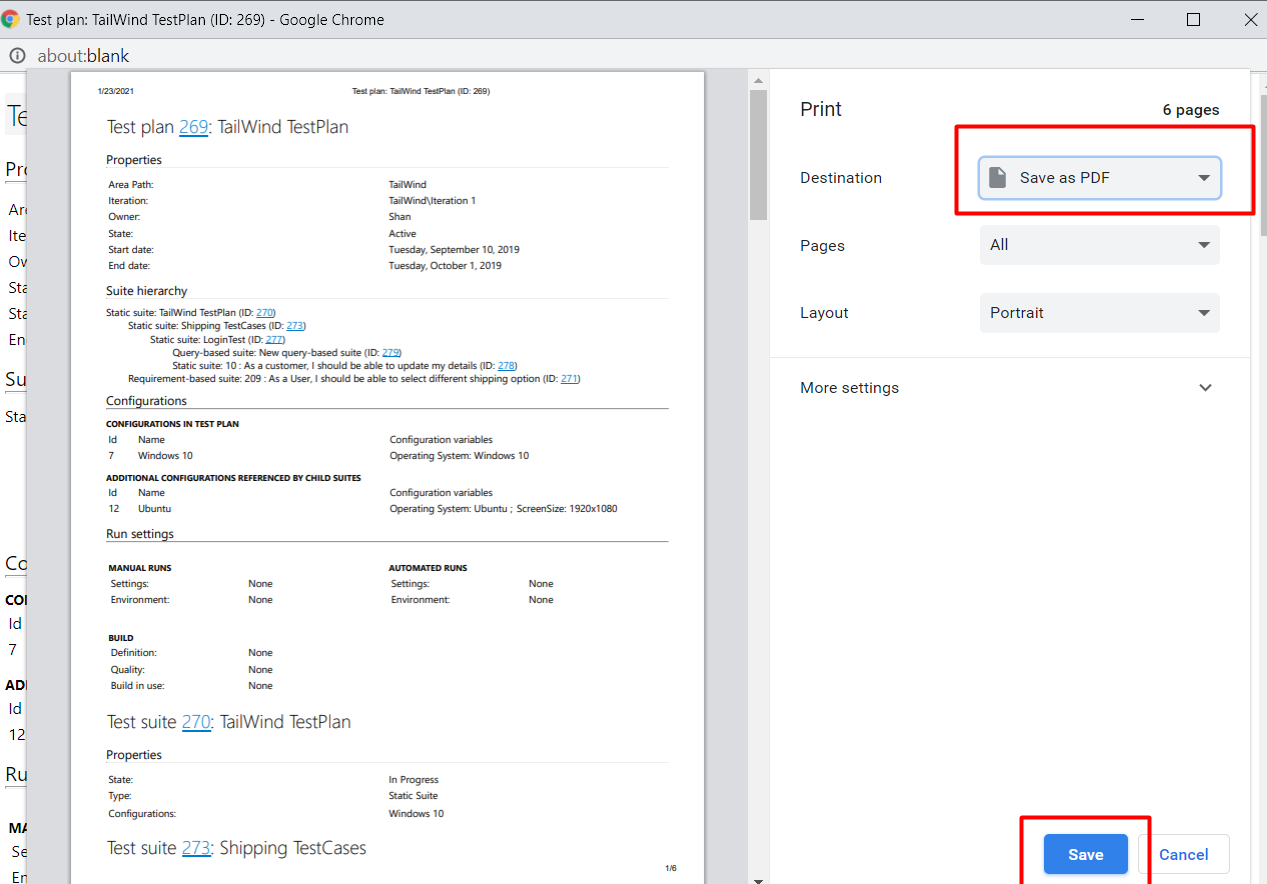The height and width of the screenshot is (884, 1267).
Task: Open the Destination Save as PDF dropdown
Action: pyautogui.click(x=1100, y=178)
